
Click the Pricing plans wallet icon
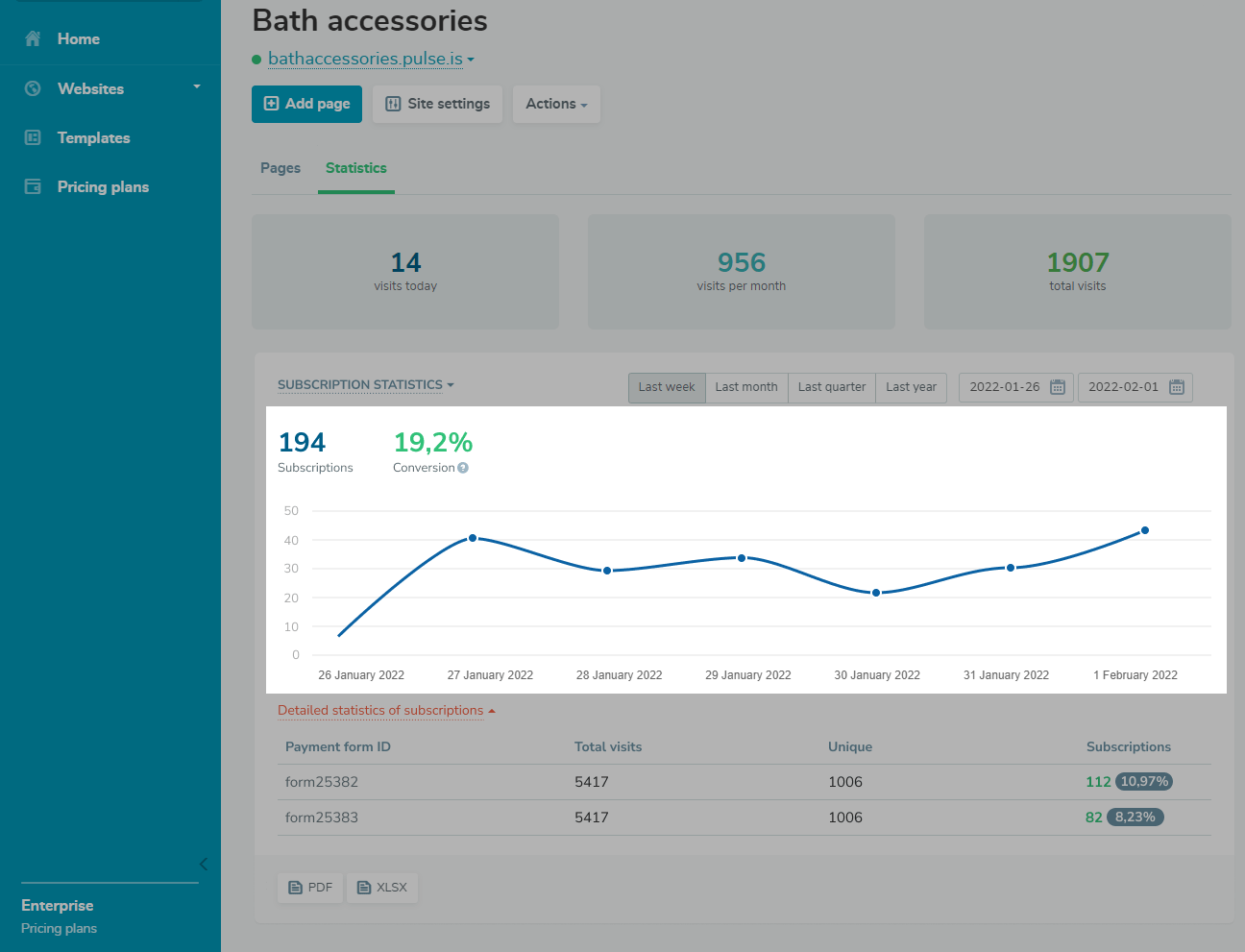coord(33,186)
